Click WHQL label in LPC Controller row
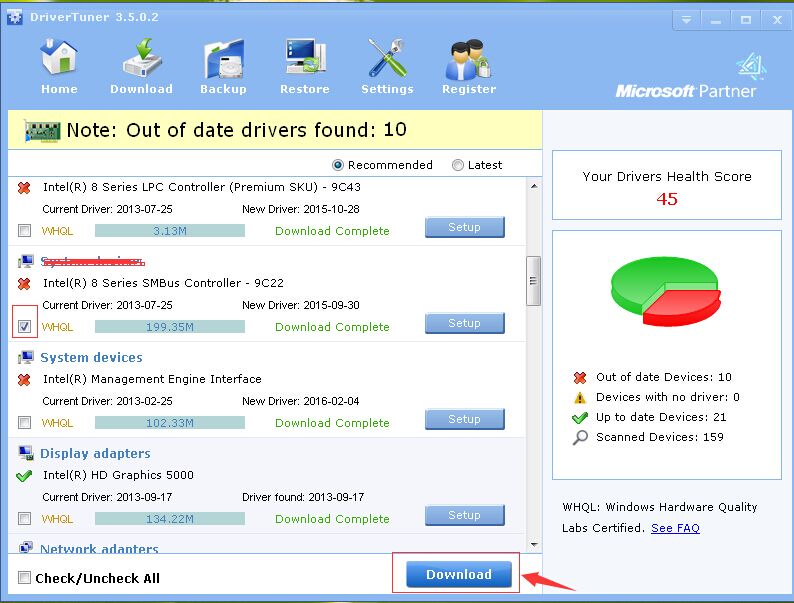 [57, 231]
